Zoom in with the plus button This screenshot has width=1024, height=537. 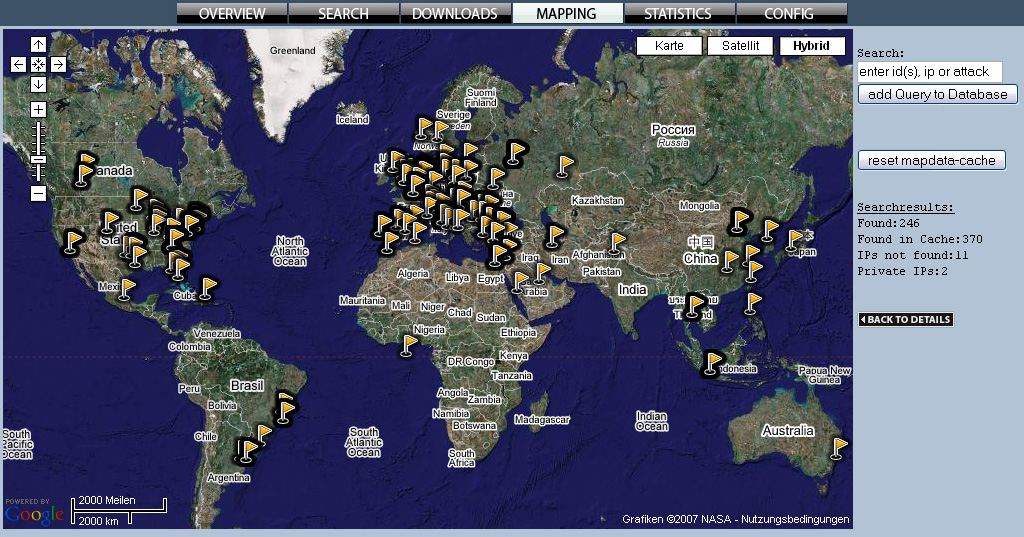38,109
